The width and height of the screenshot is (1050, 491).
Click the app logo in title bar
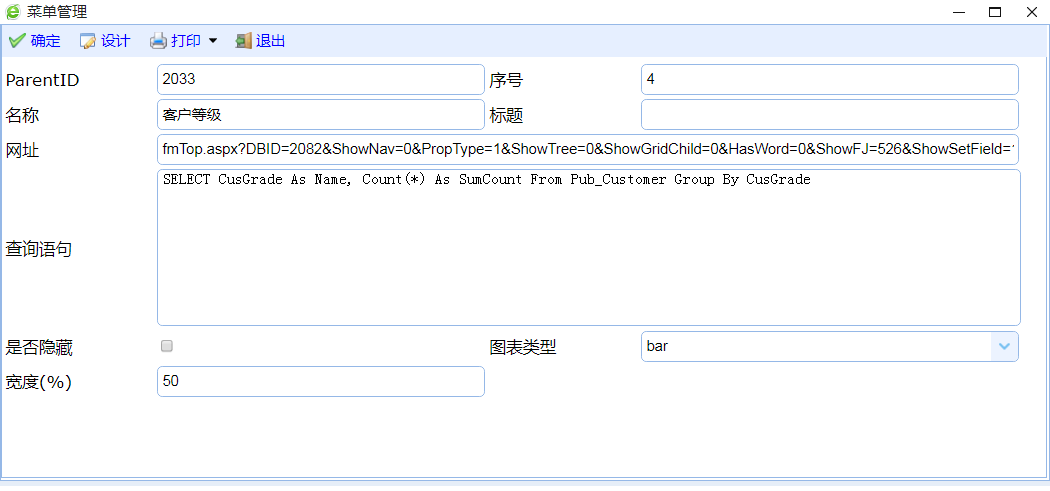pos(13,12)
